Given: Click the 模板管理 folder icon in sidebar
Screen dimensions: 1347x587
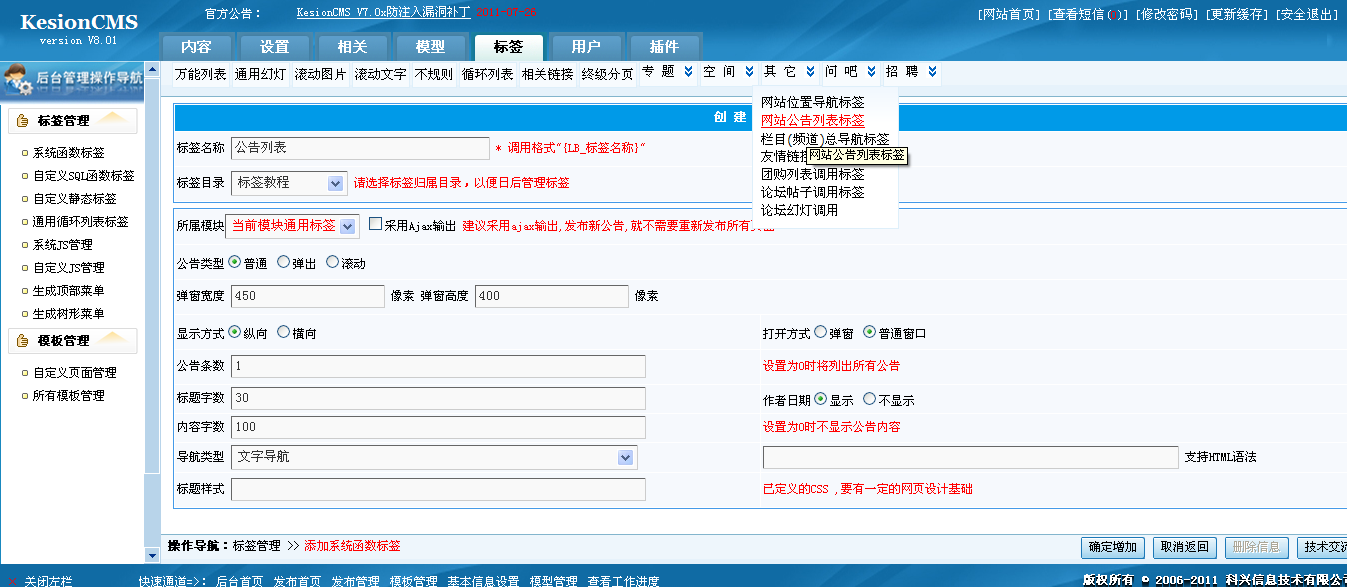Looking at the screenshot, I should click(20, 341).
